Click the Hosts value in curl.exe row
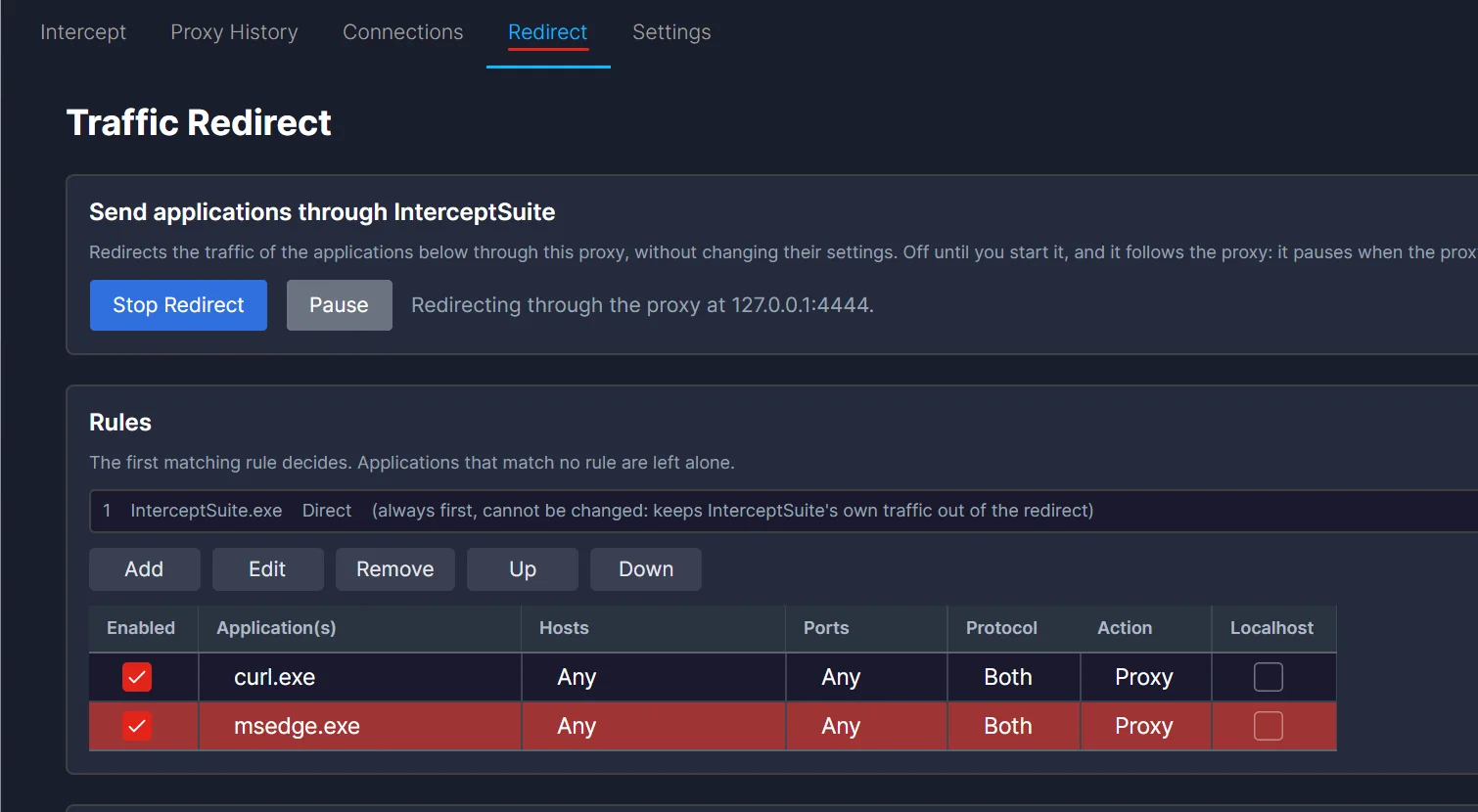 654,677
